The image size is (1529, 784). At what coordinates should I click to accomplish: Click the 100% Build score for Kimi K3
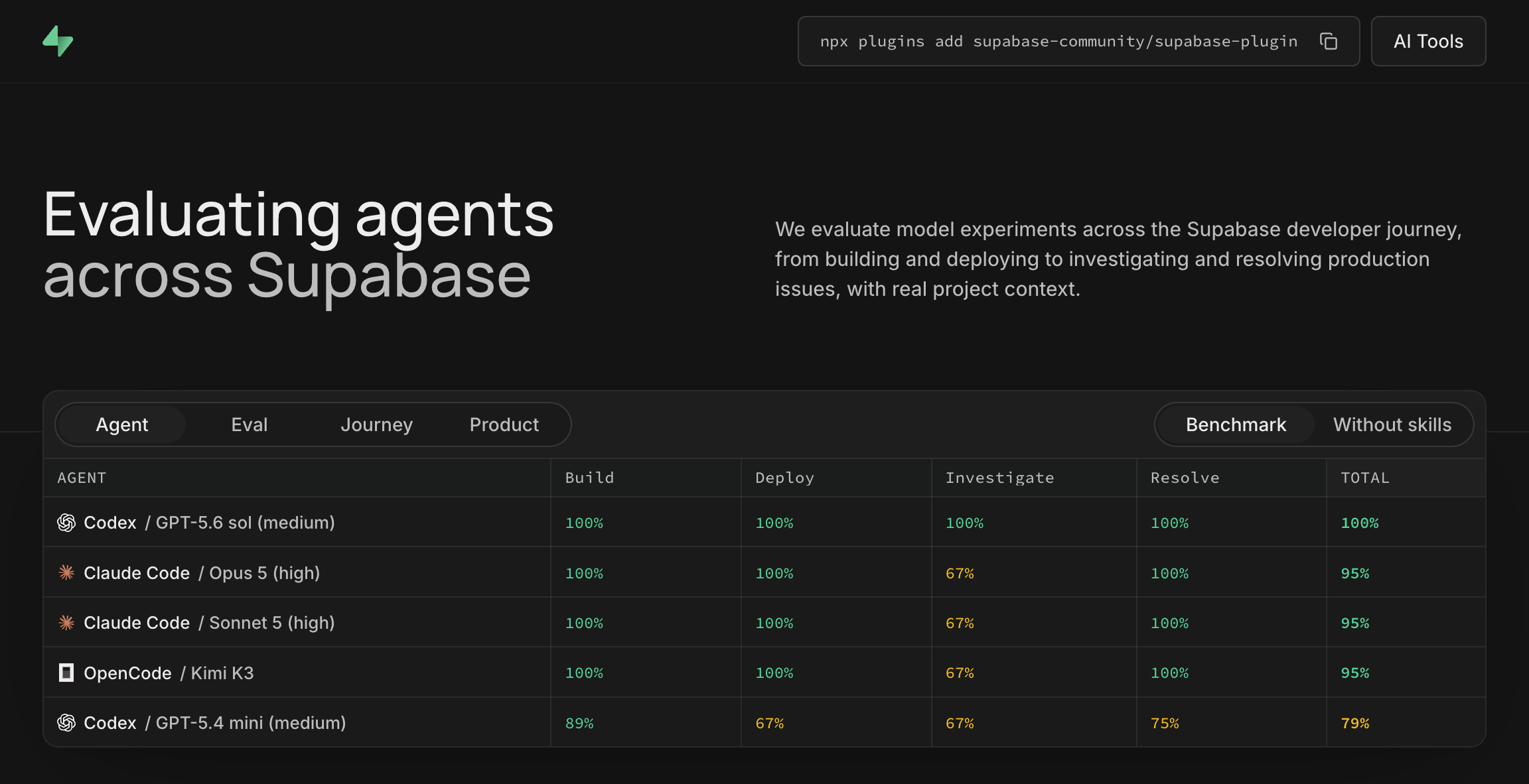584,673
